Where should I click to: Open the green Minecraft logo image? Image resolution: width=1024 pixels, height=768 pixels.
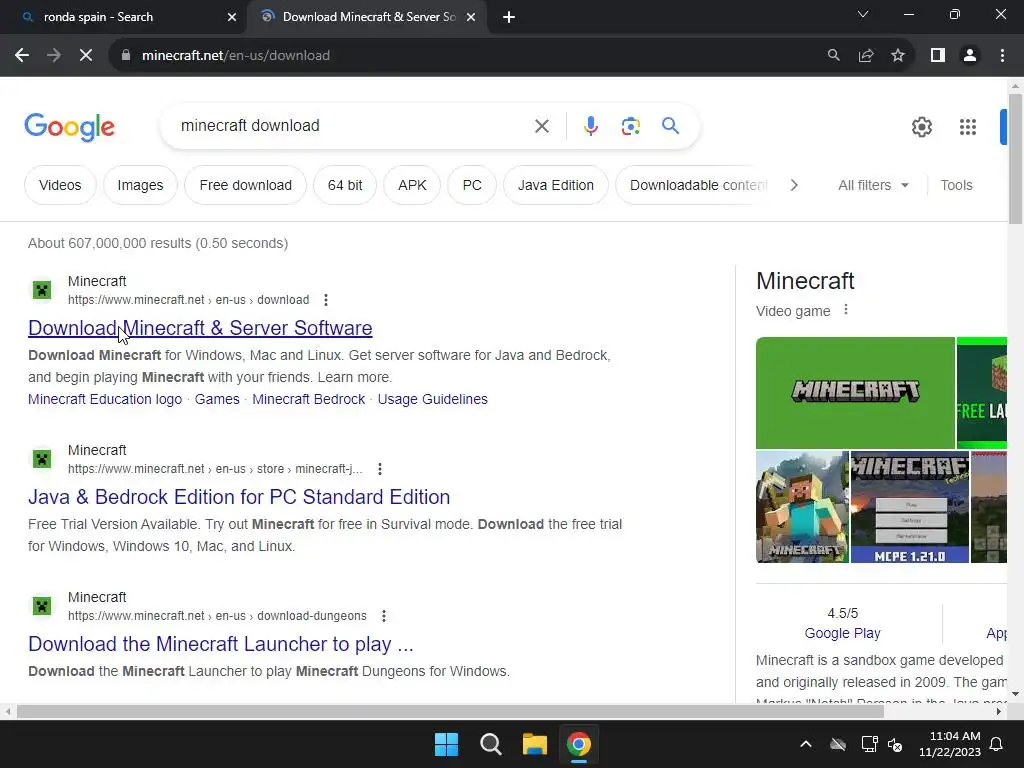(x=855, y=392)
